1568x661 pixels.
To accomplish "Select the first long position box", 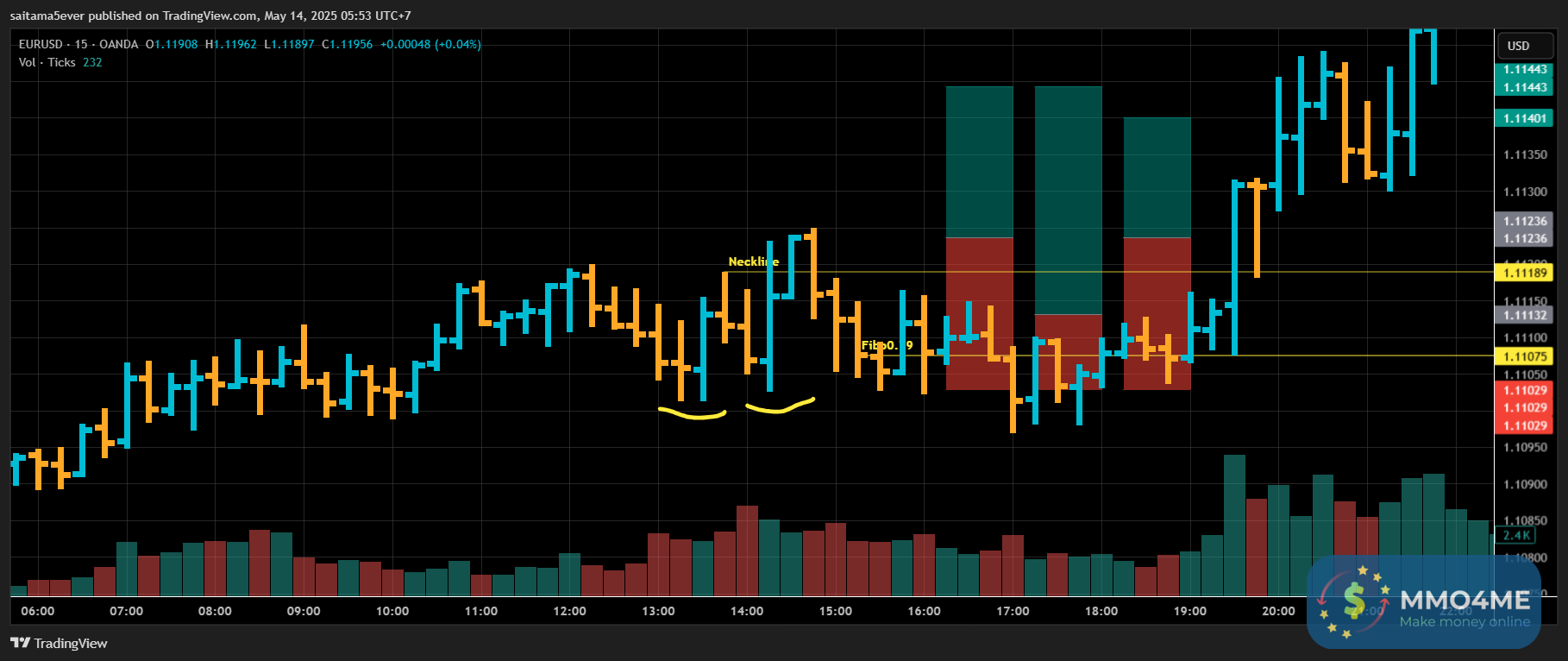I will [980, 238].
